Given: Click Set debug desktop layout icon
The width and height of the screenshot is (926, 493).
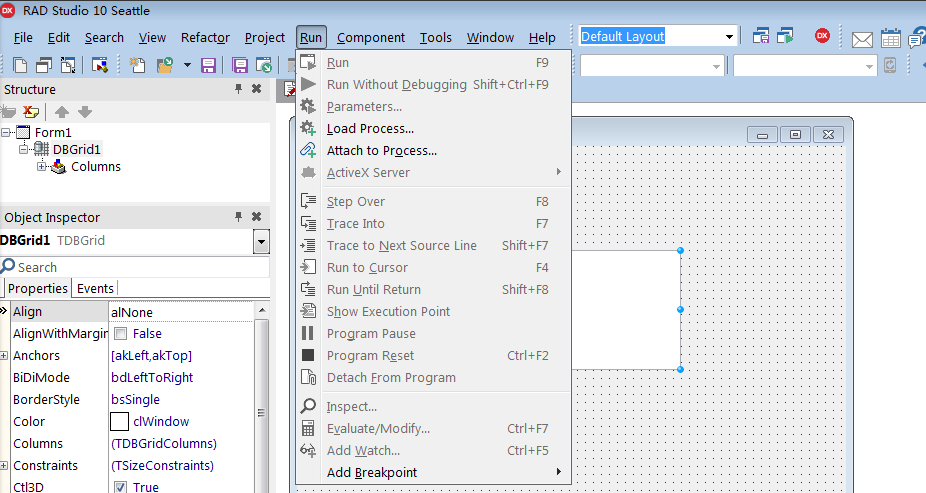Looking at the screenshot, I should (x=785, y=36).
